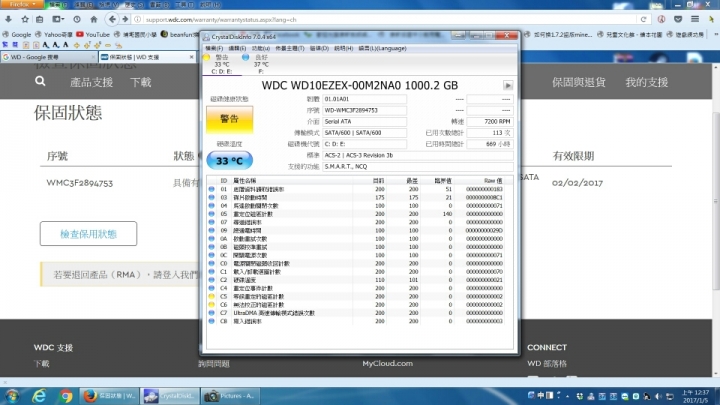Click the taskbar clock
Image resolution: width=720 pixels, height=405 pixels.
point(695,396)
